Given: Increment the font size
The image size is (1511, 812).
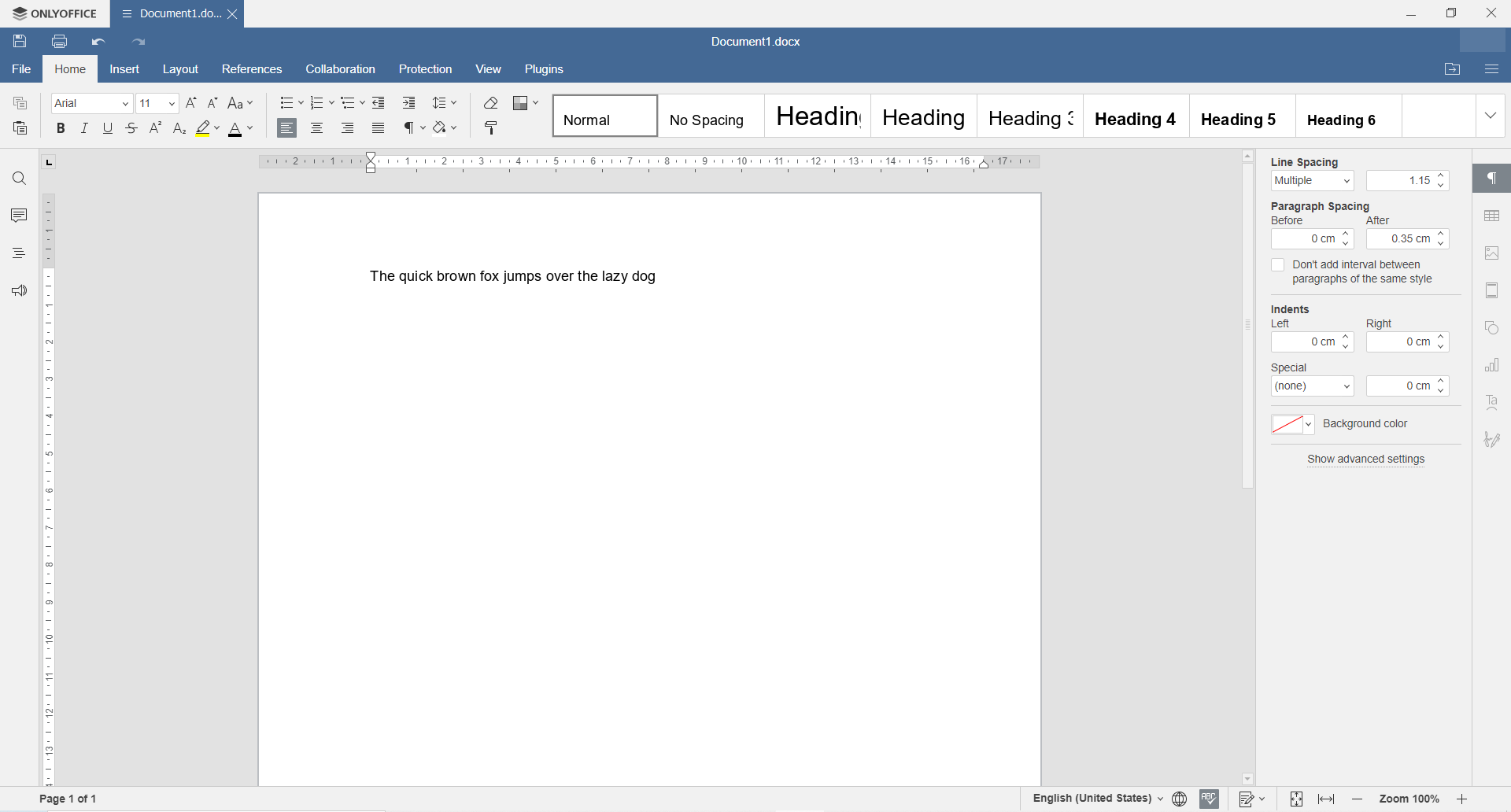Looking at the screenshot, I should click(191, 103).
